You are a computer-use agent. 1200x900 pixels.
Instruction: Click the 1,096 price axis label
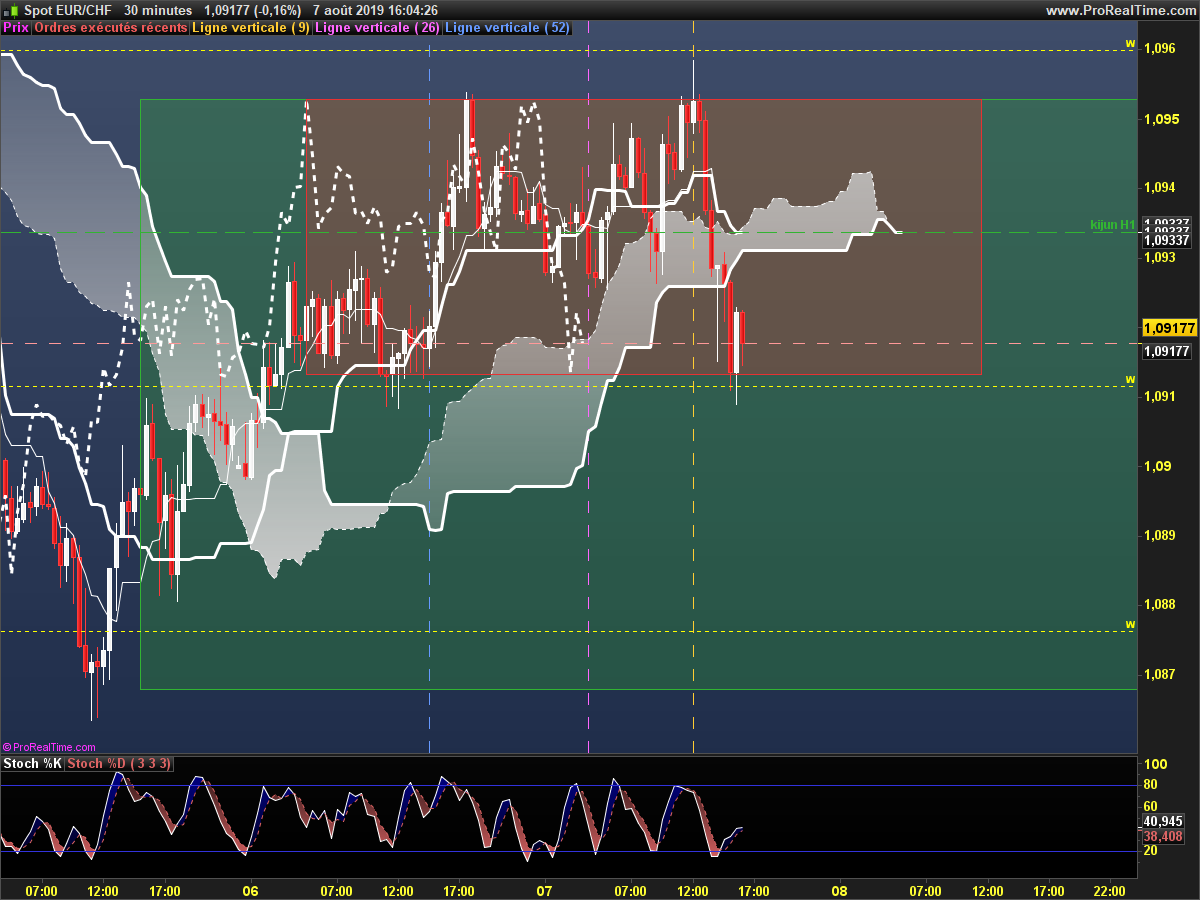click(x=1159, y=48)
